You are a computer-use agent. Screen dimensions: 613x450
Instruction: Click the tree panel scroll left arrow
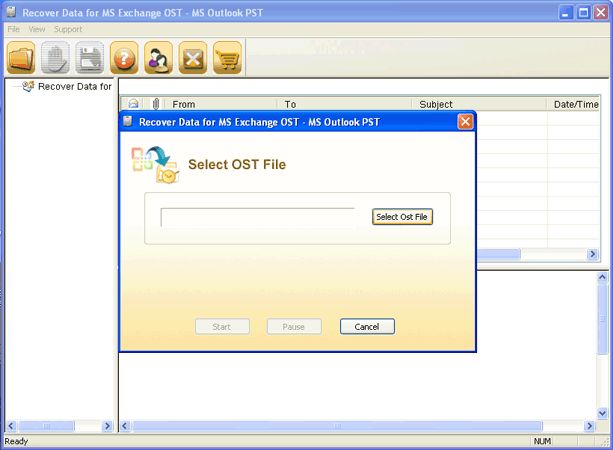[11, 426]
